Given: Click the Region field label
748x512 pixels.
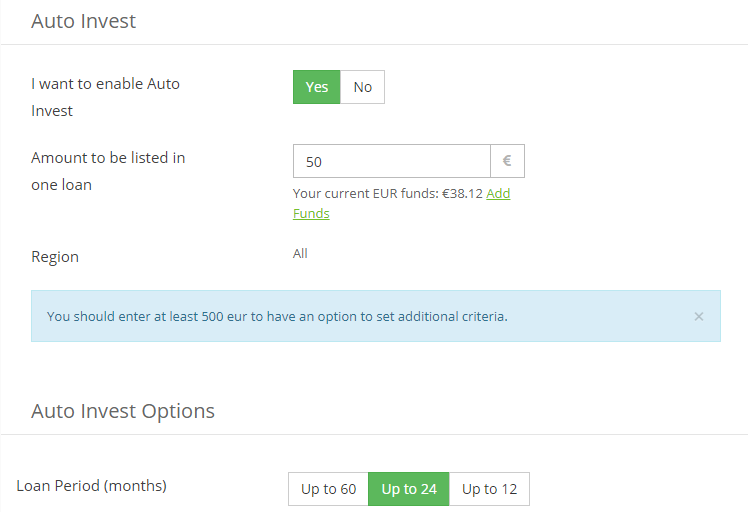Looking at the screenshot, I should [x=55, y=257].
